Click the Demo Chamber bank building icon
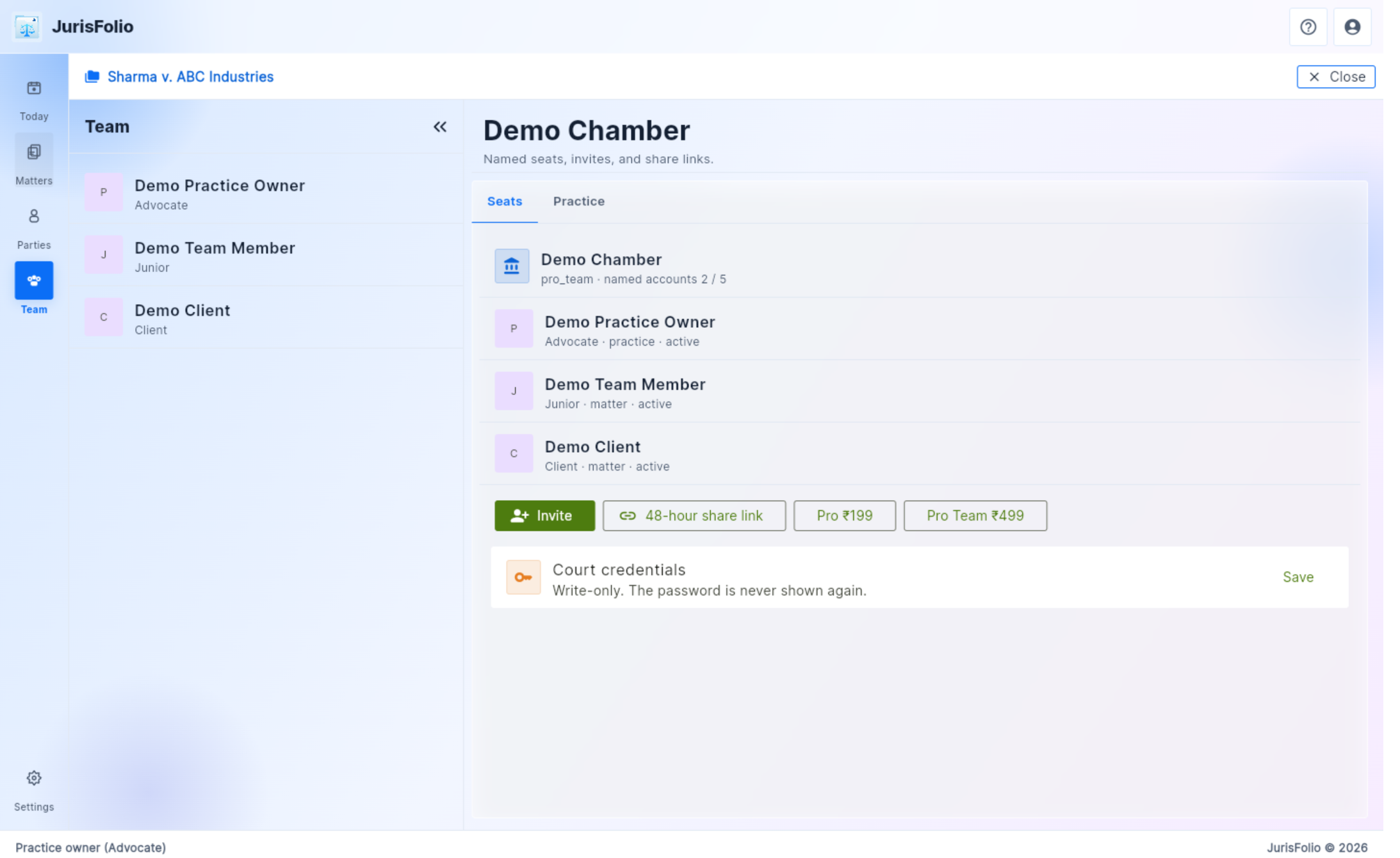 [x=512, y=266]
